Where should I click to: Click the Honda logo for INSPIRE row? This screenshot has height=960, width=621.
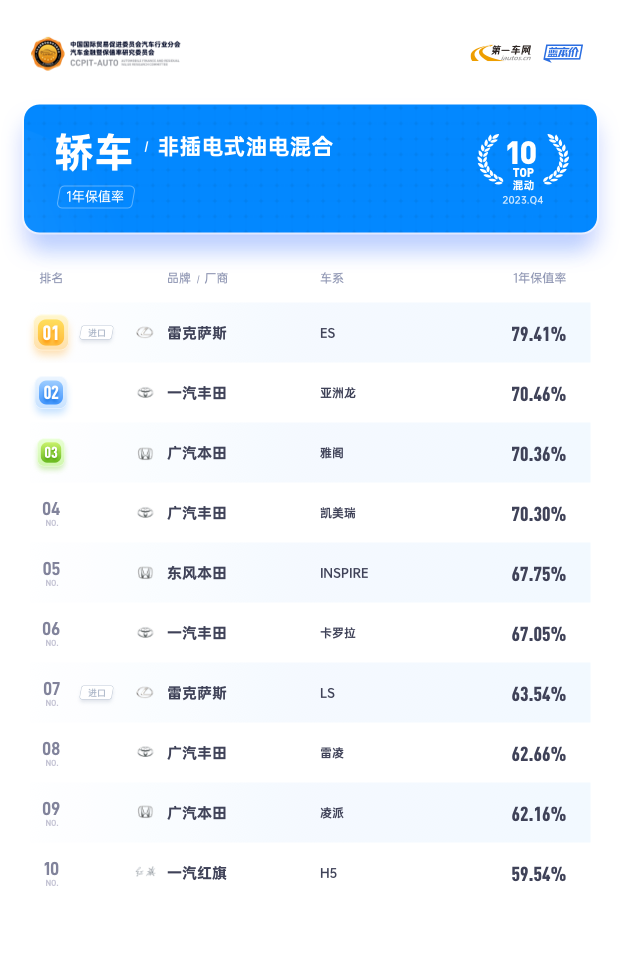point(145,573)
